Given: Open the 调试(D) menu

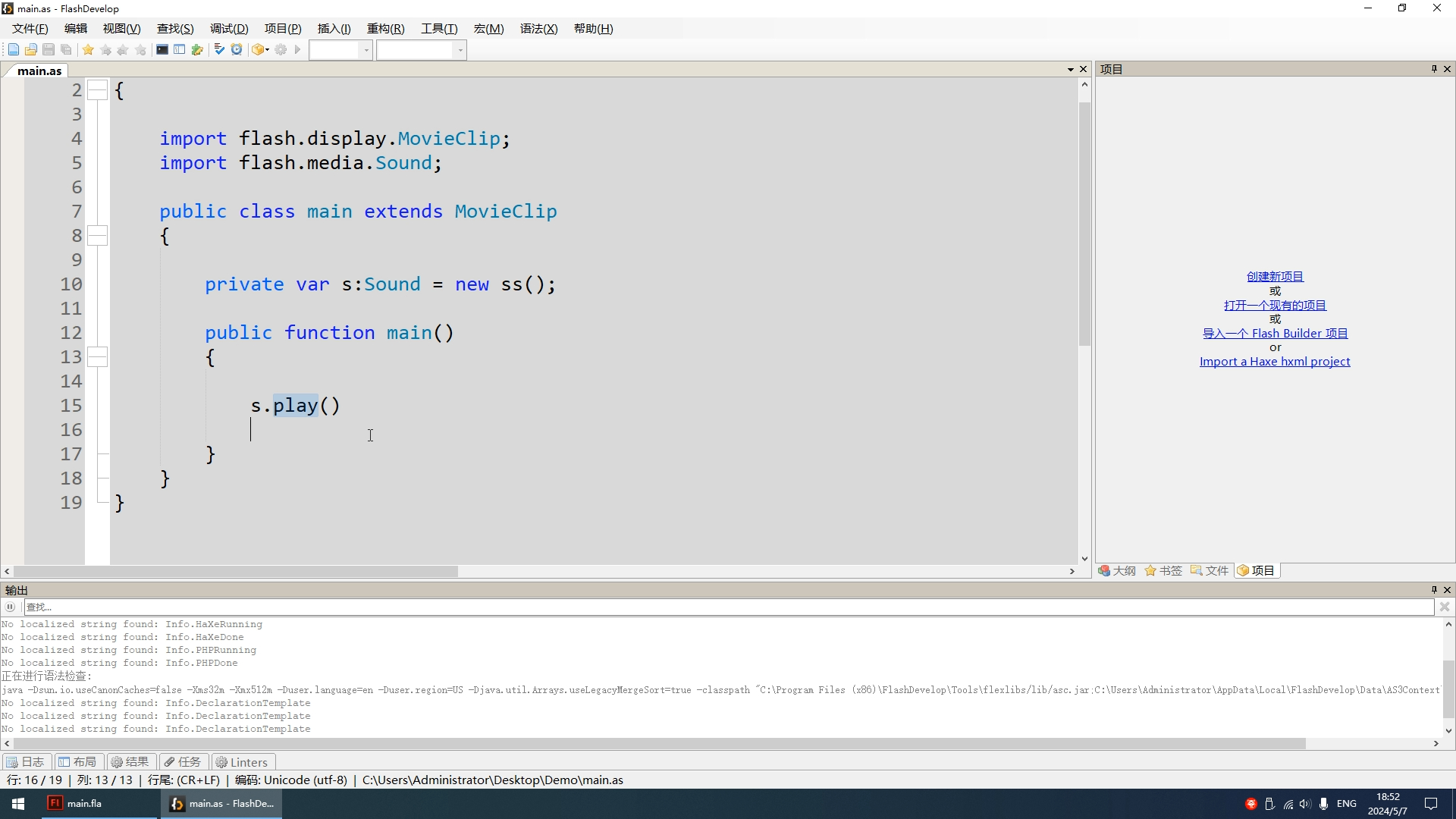Looking at the screenshot, I should [x=229, y=29].
